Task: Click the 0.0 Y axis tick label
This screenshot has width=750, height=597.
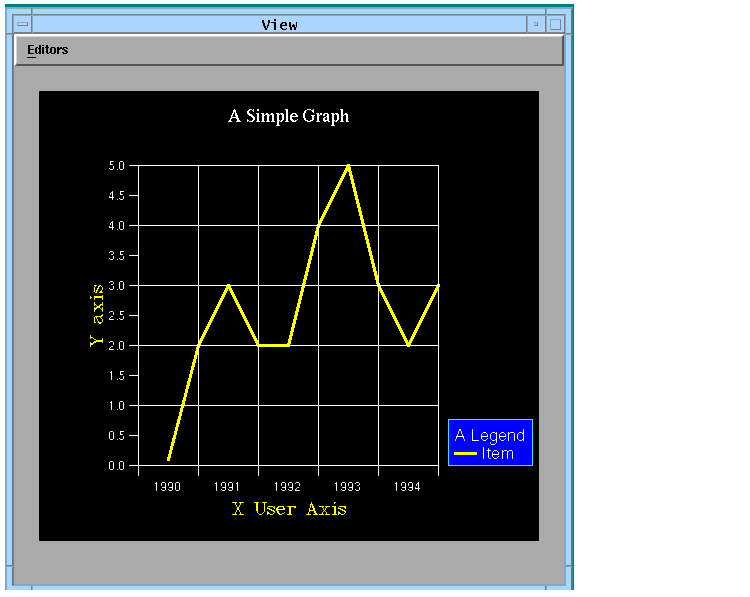Action: point(116,466)
